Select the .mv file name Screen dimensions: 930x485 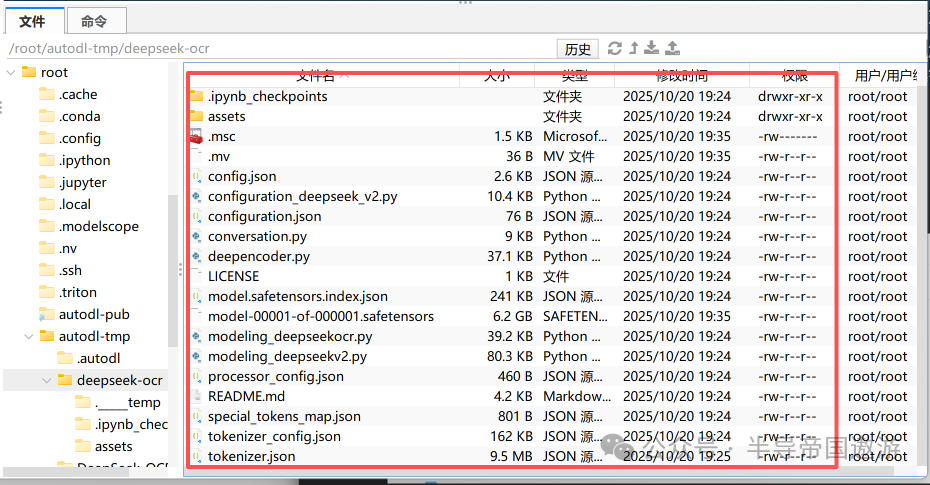point(219,157)
